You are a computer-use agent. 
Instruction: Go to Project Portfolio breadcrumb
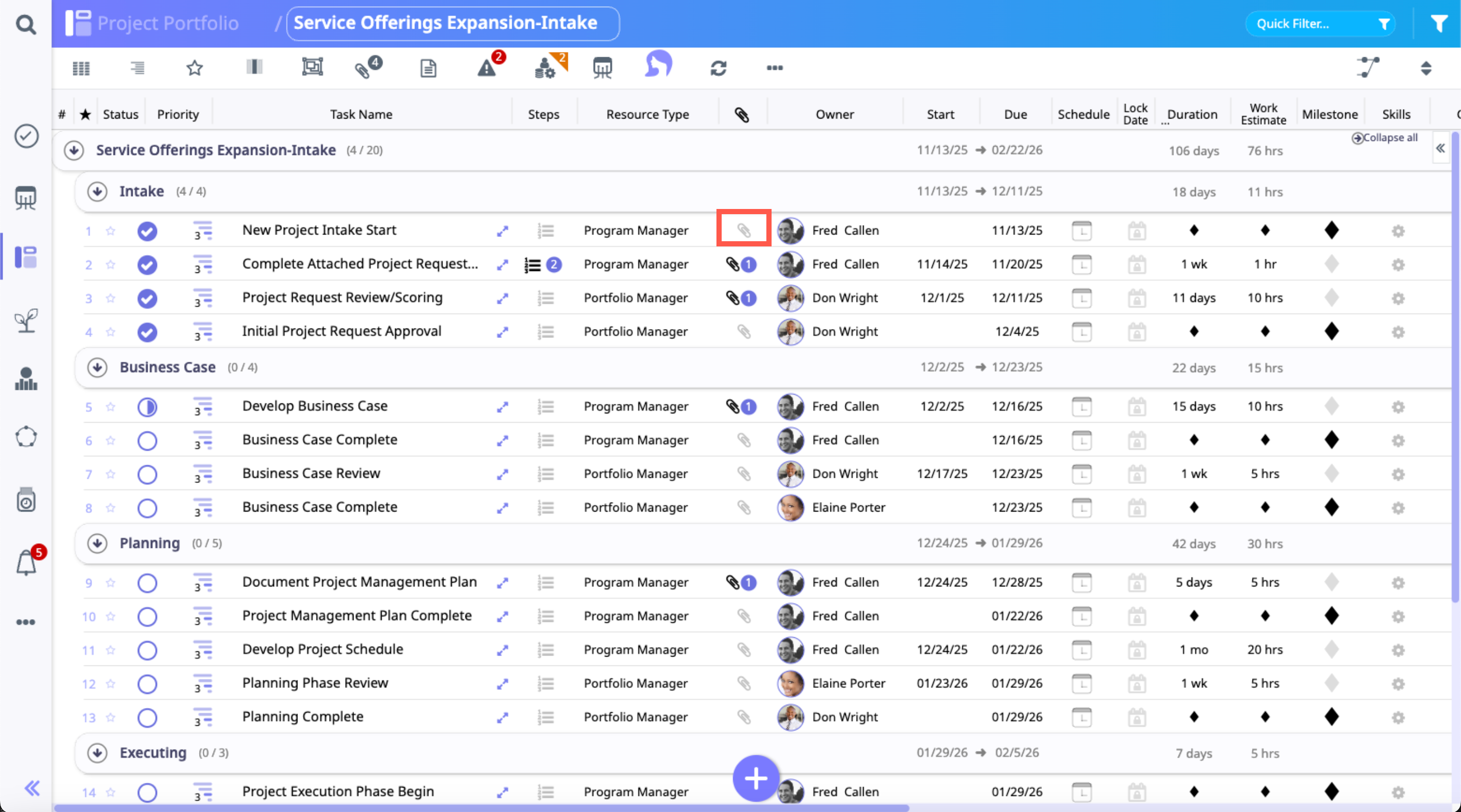[x=168, y=23]
